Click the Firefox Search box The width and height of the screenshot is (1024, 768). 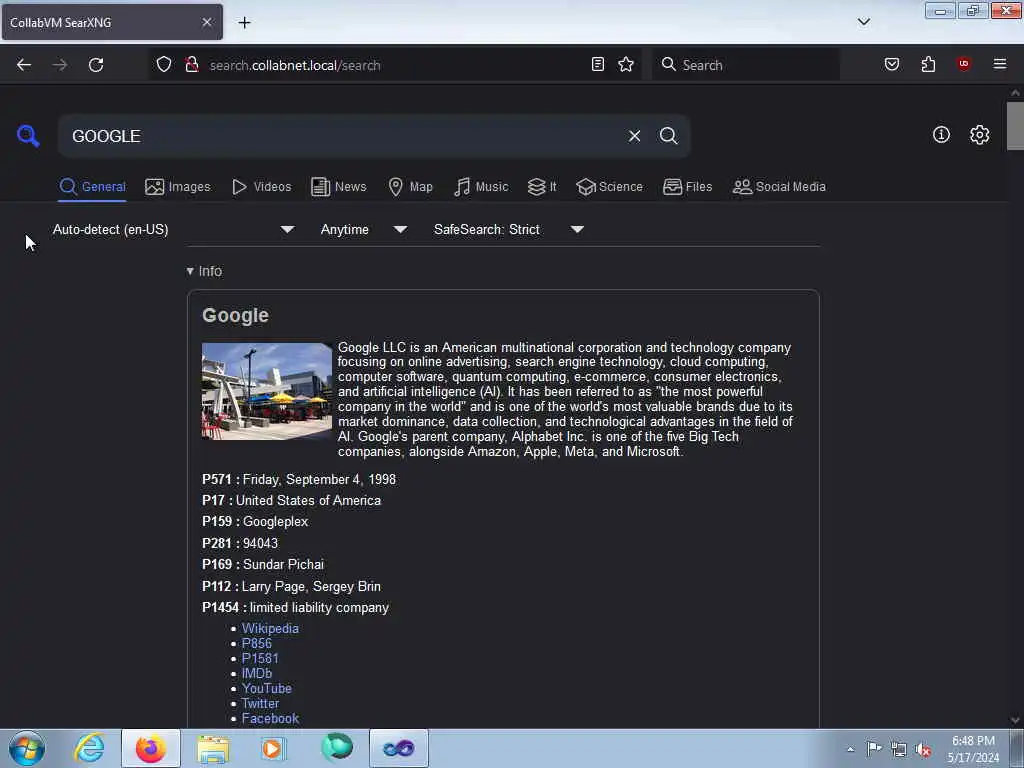[x=745, y=65]
